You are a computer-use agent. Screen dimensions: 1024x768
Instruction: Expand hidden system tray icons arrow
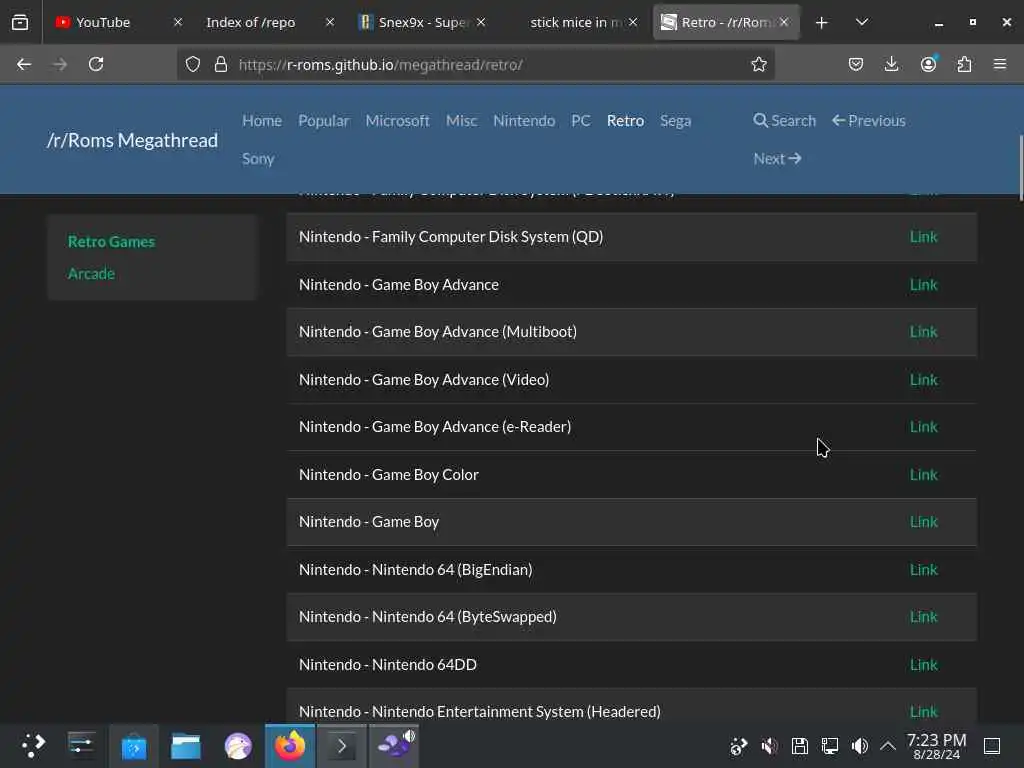click(888, 746)
